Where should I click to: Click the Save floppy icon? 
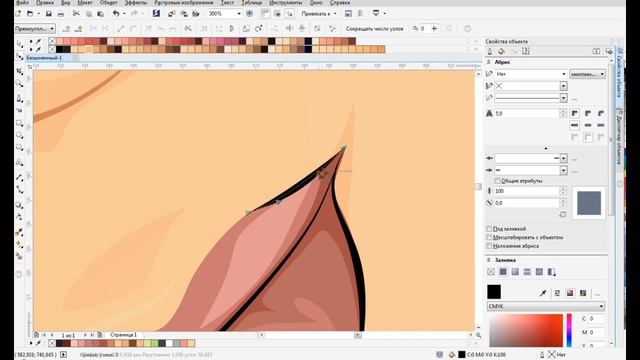49,14
